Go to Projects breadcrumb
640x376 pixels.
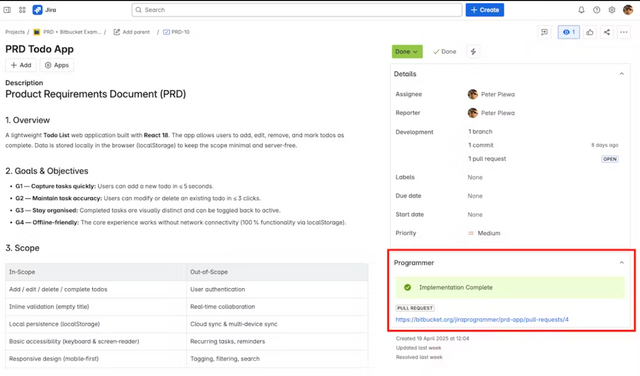click(x=15, y=32)
